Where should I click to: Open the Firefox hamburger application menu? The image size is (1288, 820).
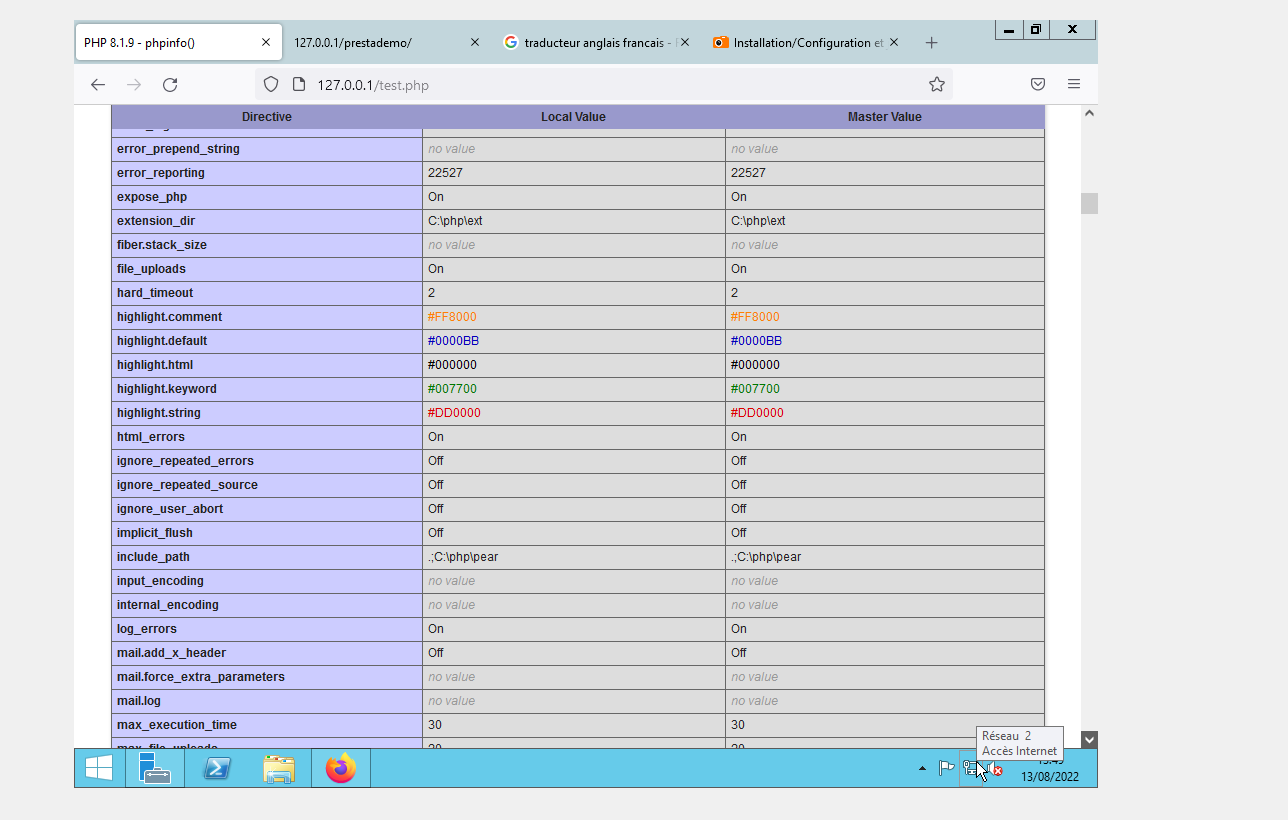tap(1074, 85)
